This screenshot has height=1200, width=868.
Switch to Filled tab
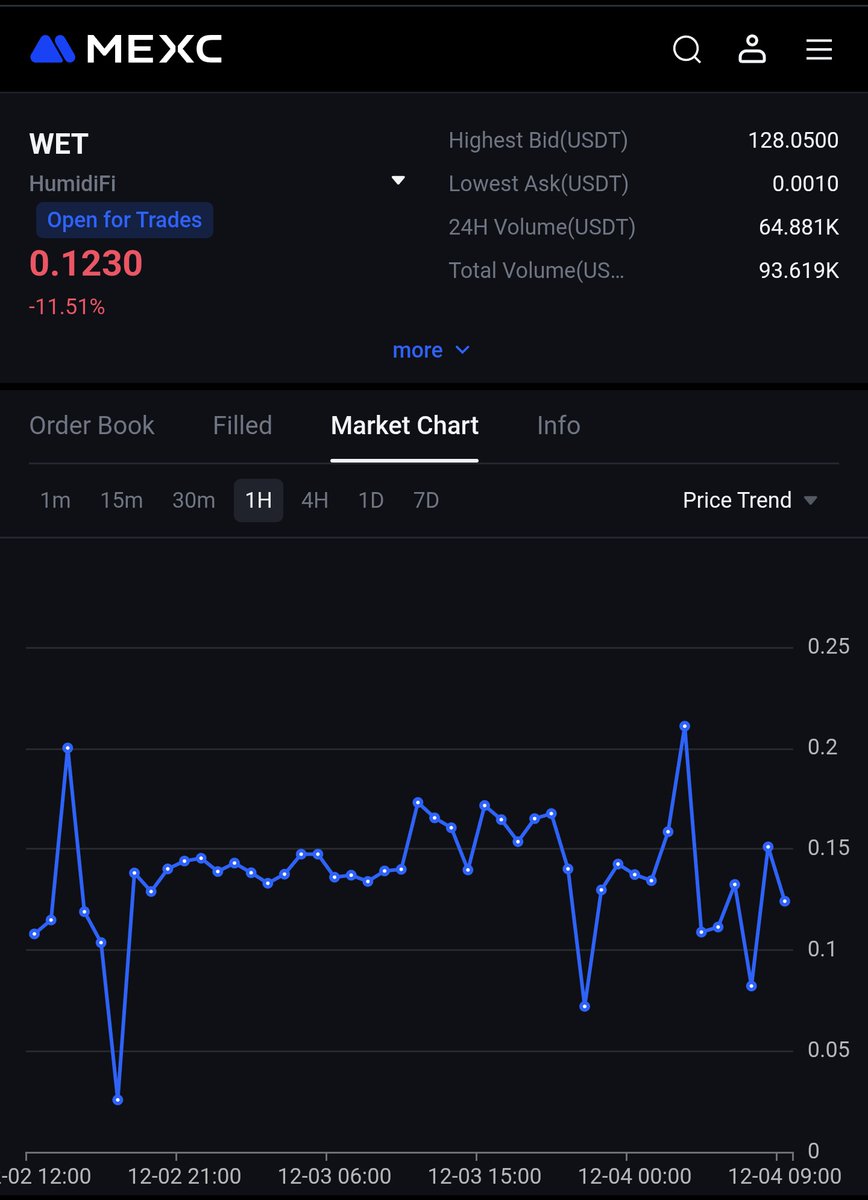click(242, 425)
